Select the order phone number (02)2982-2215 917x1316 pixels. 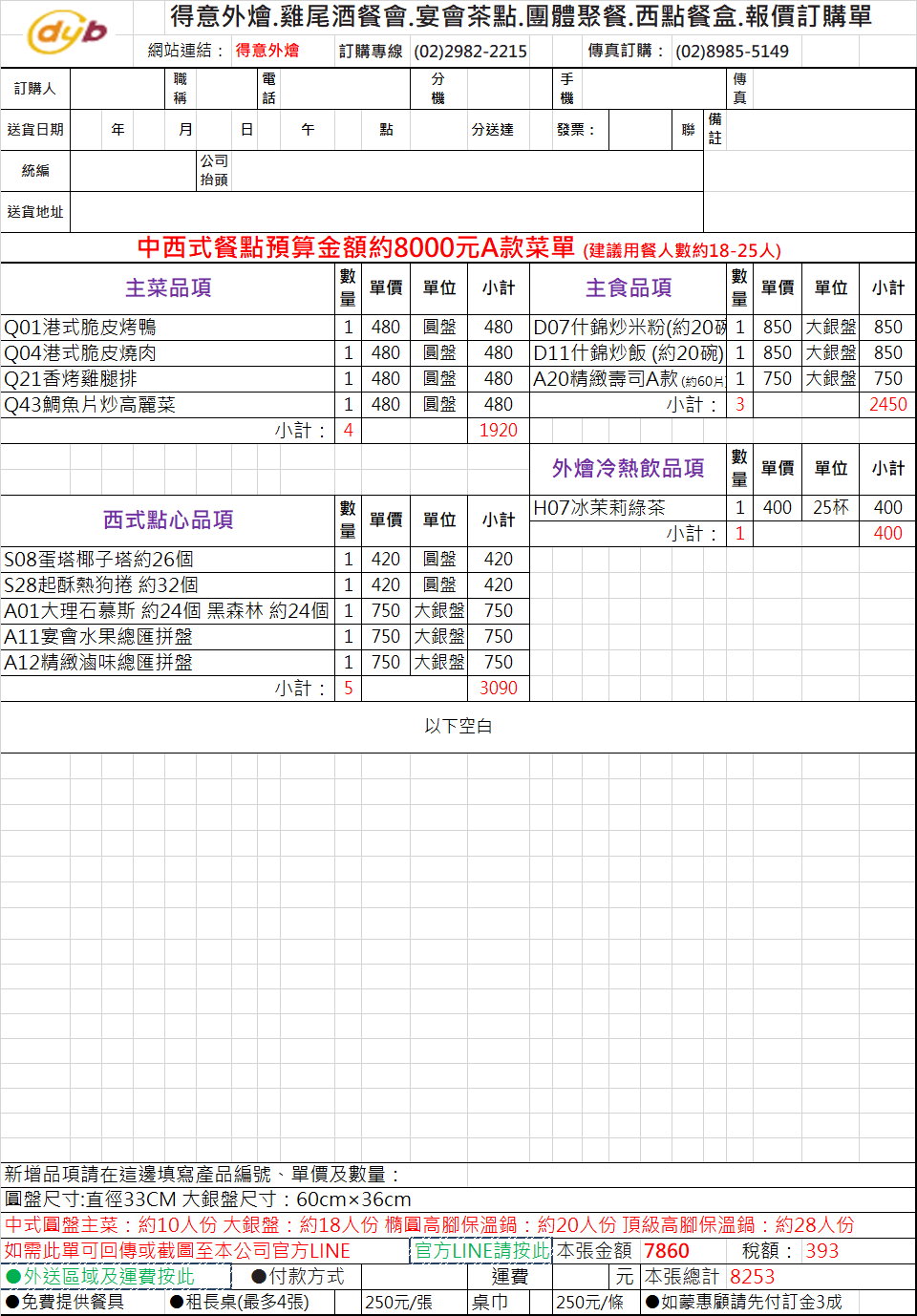tap(470, 52)
